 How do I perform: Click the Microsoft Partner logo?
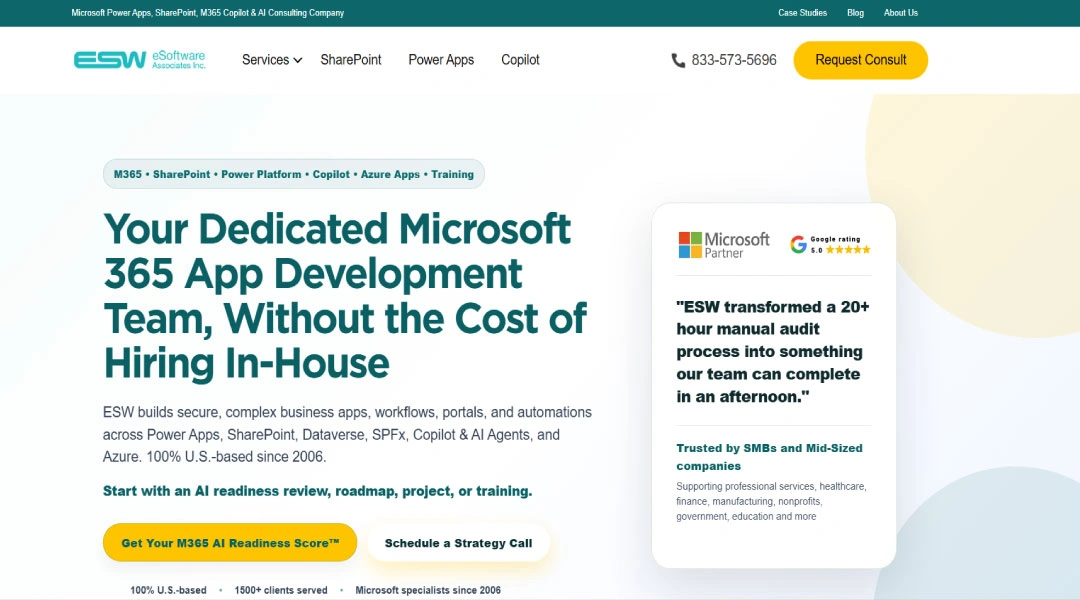[x=724, y=245]
